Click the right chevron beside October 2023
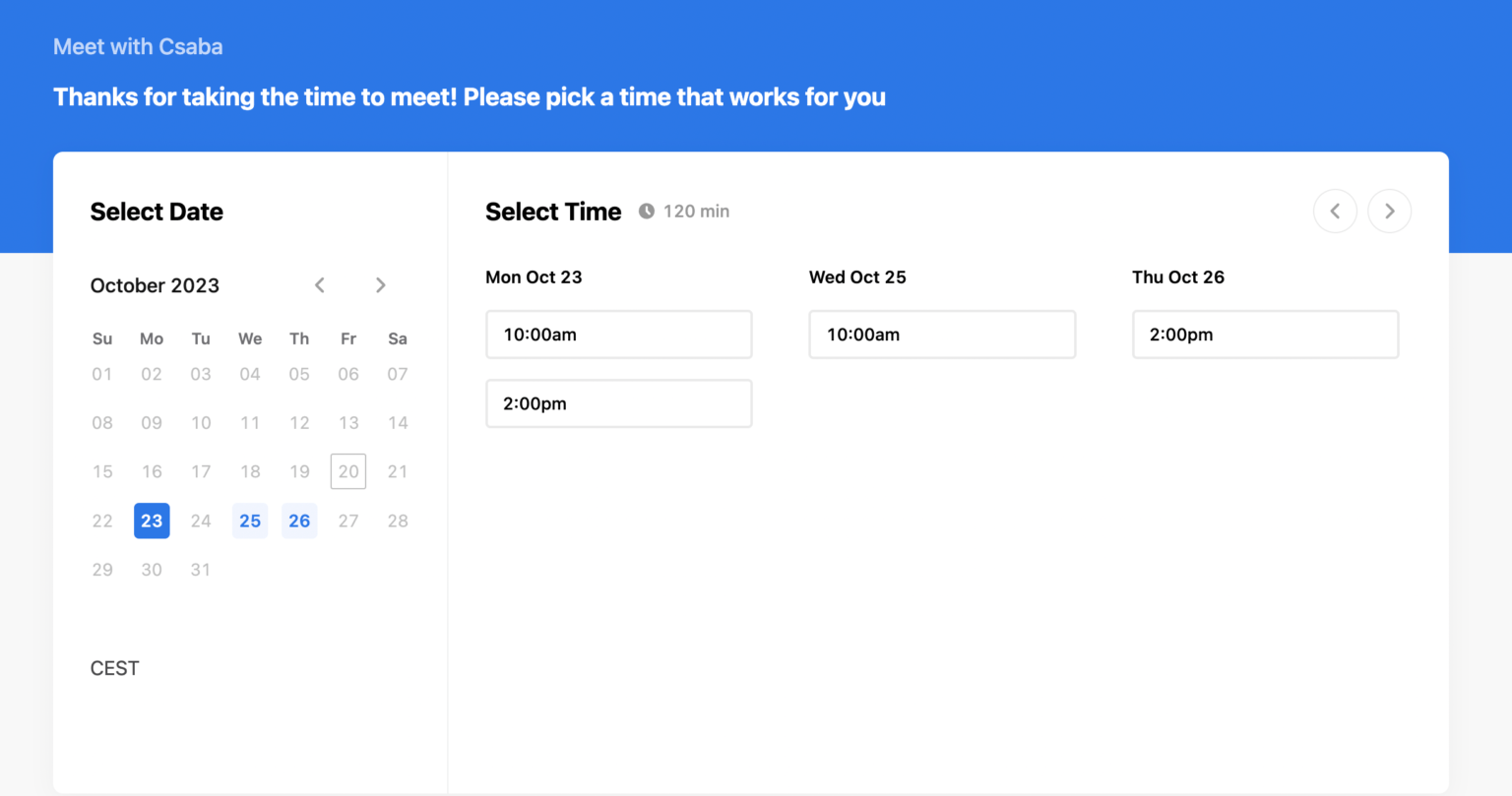 click(x=380, y=284)
